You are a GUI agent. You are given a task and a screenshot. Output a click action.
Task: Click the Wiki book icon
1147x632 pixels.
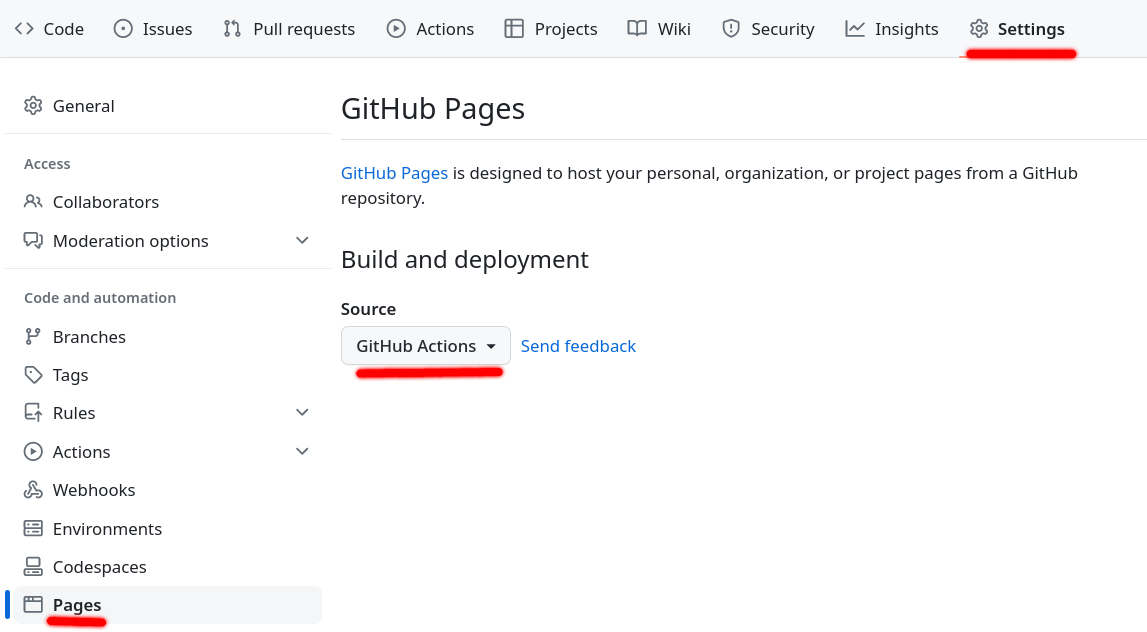click(637, 29)
